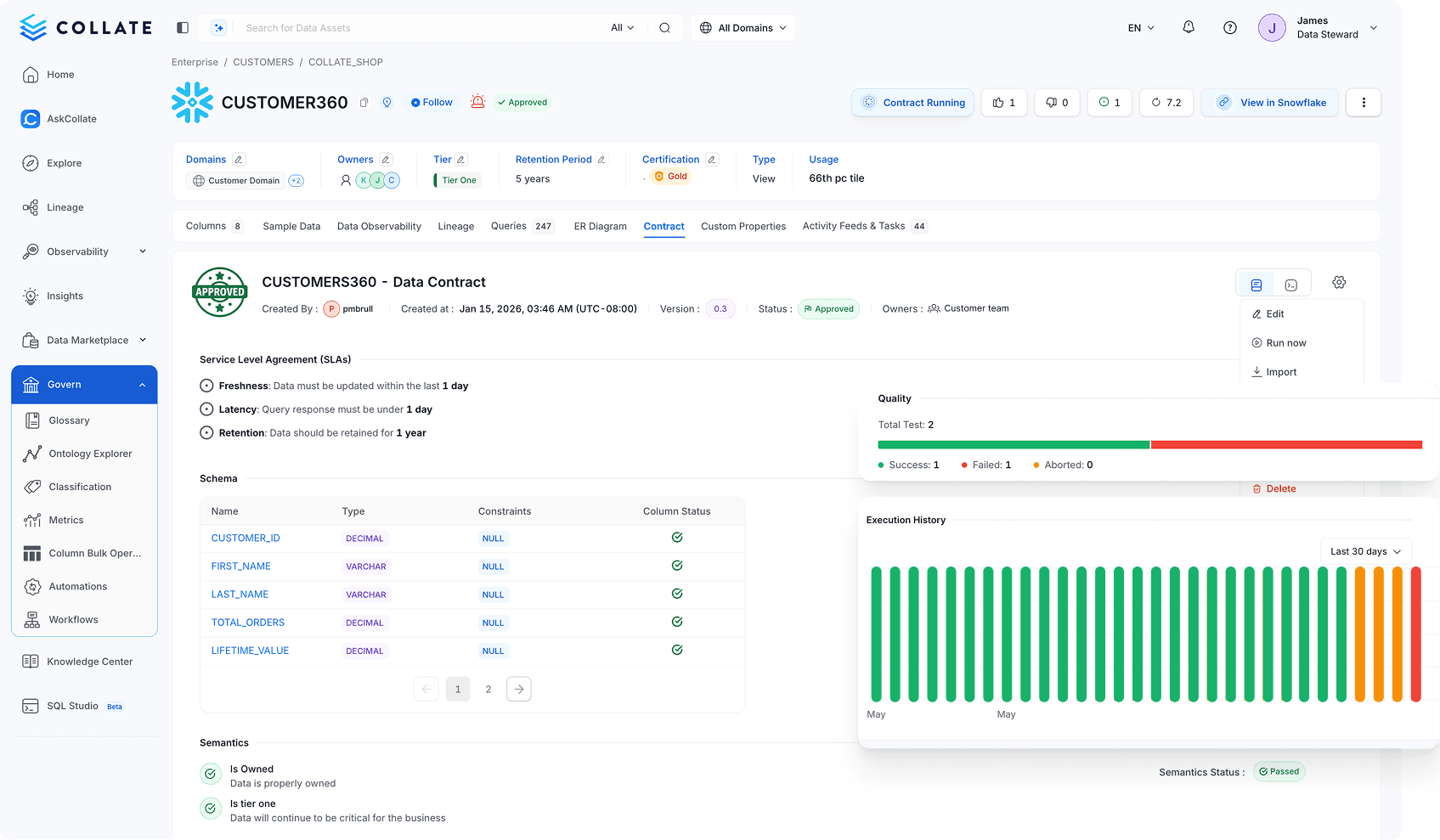Open the All search filter dropdown
Screen dimensions: 1440x840
coord(623,28)
